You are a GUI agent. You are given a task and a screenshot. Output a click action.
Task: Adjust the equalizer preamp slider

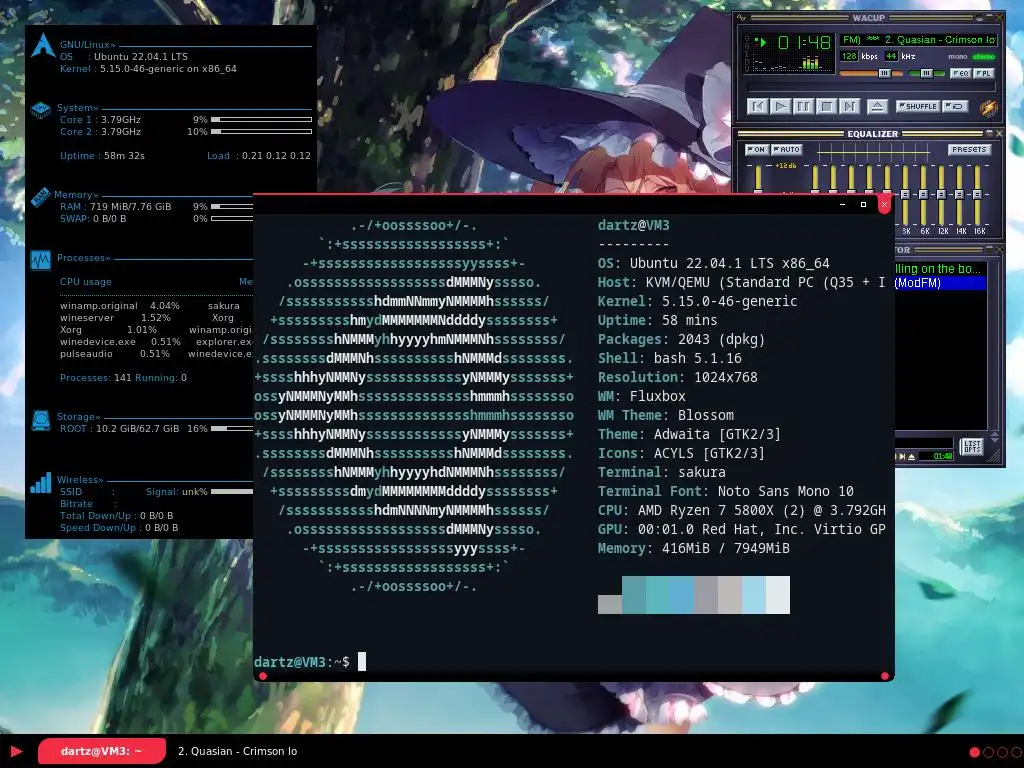(x=758, y=178)
